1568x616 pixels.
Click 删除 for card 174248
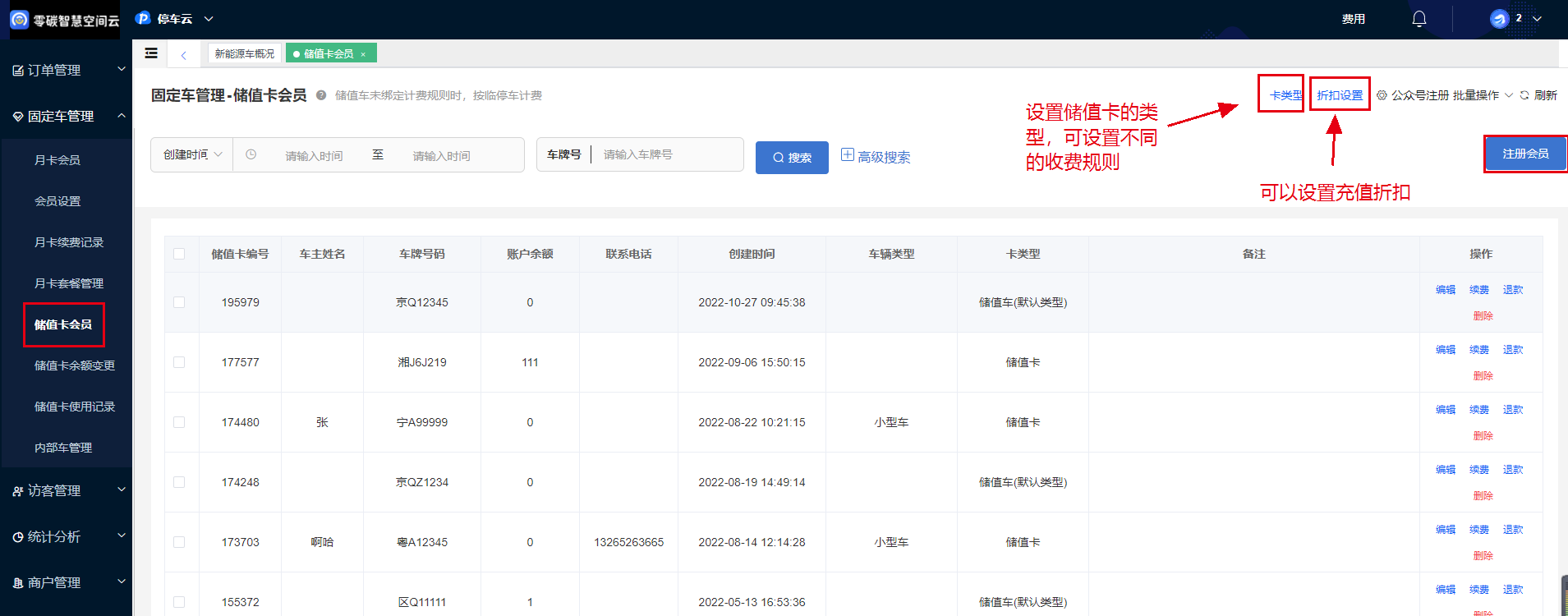(1483, 496)
